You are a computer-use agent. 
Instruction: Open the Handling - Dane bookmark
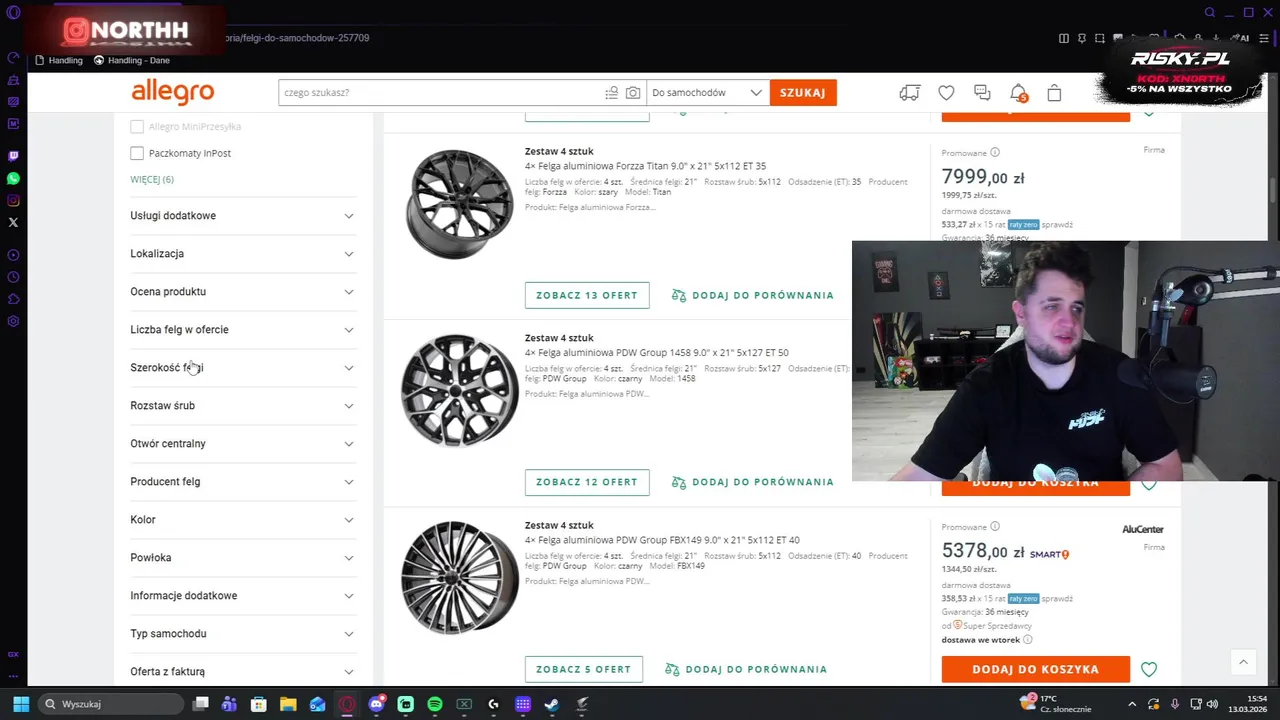132,60
